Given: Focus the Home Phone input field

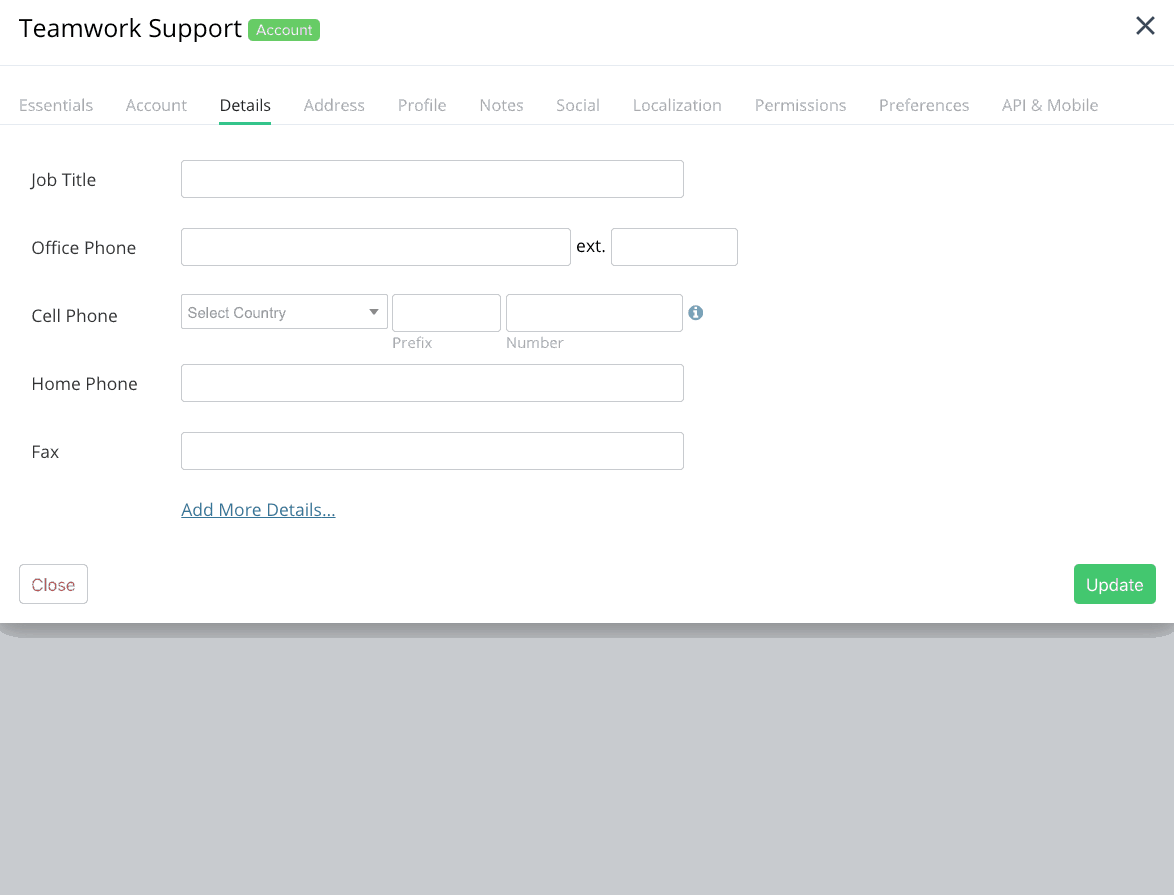Looking at the screenshot, I should (x=432, y=383).
